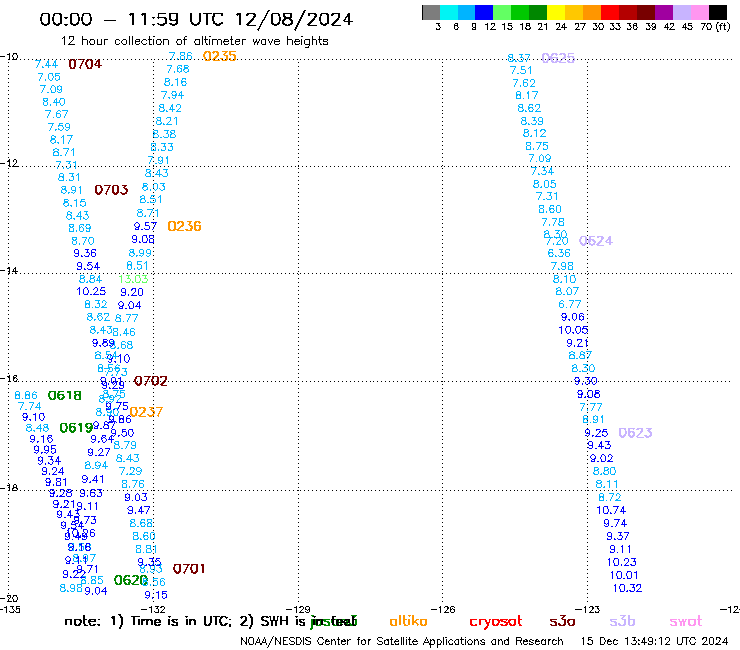This screenshot has width=740, height=650.
Task: Click the longitude axis label -123
Action: point(587,609)
